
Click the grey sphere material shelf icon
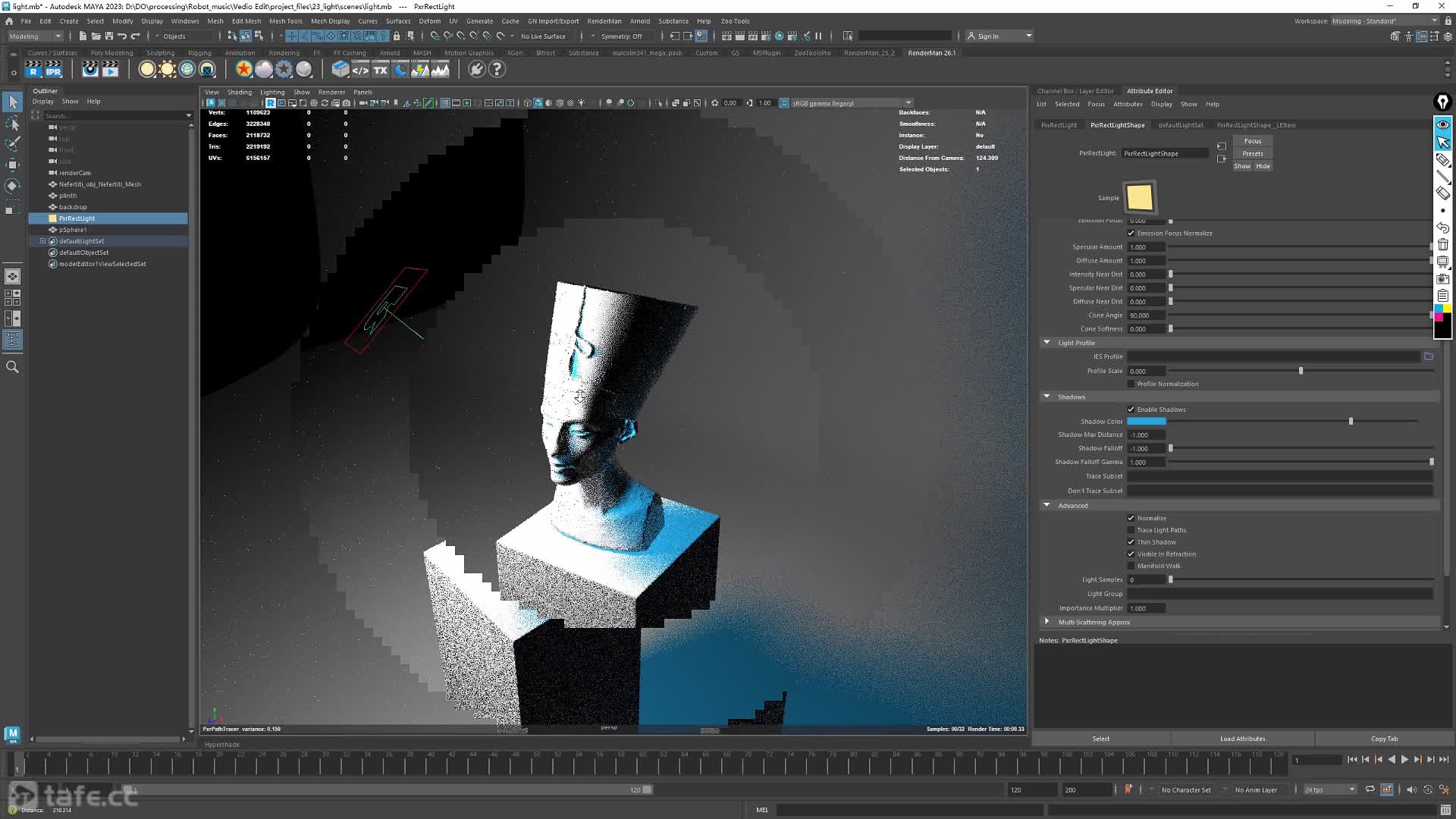click(x=303, y=70)
